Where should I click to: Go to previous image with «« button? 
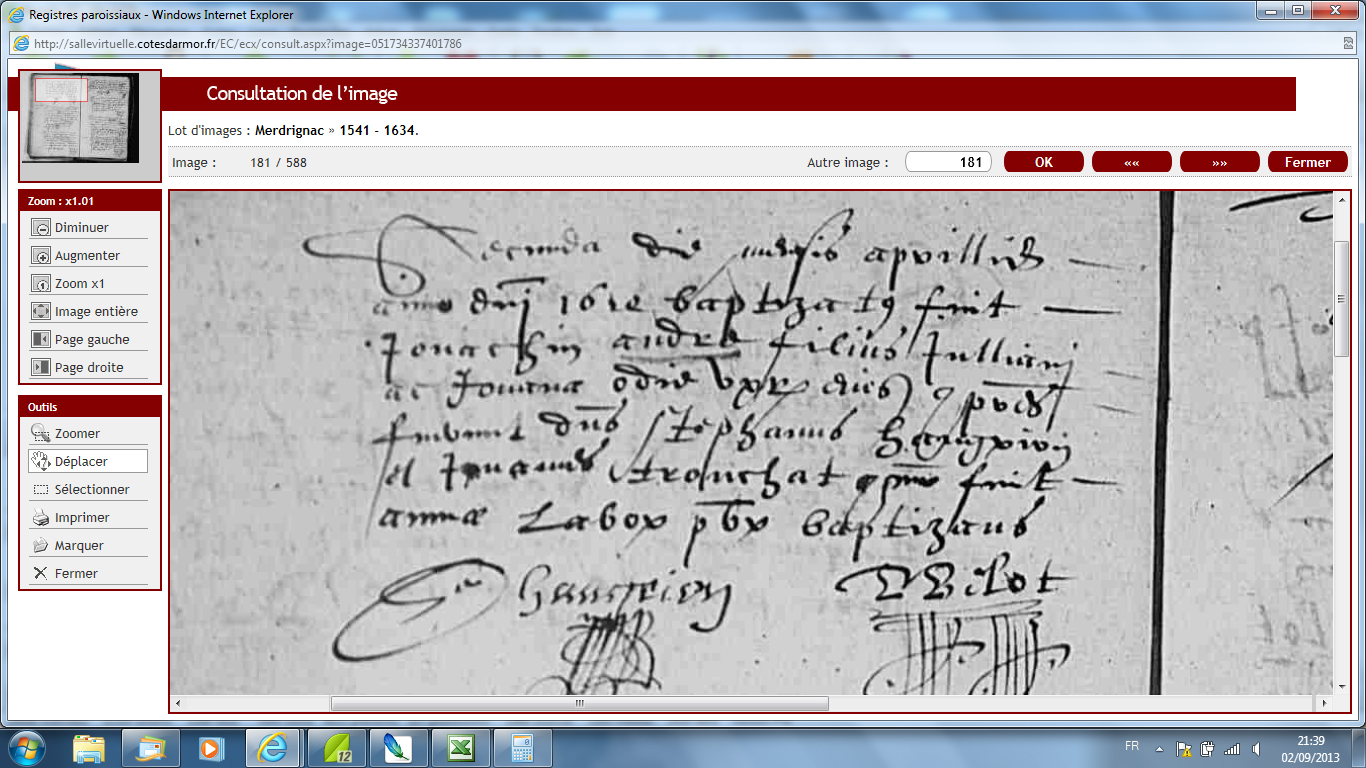(x=1132, y=162)
